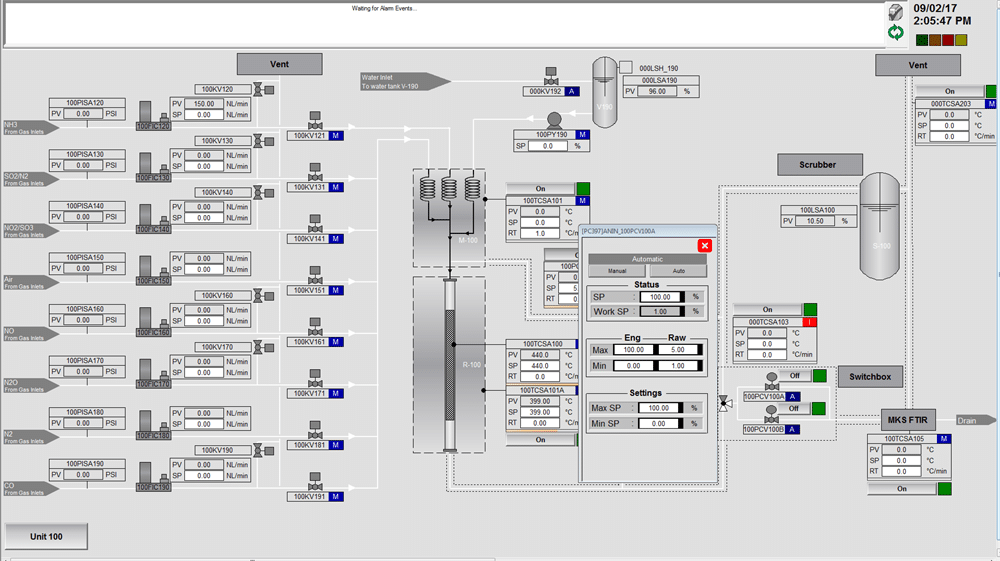Open the Switchbox button
The image size is (1000, 561).
point(870,377)
